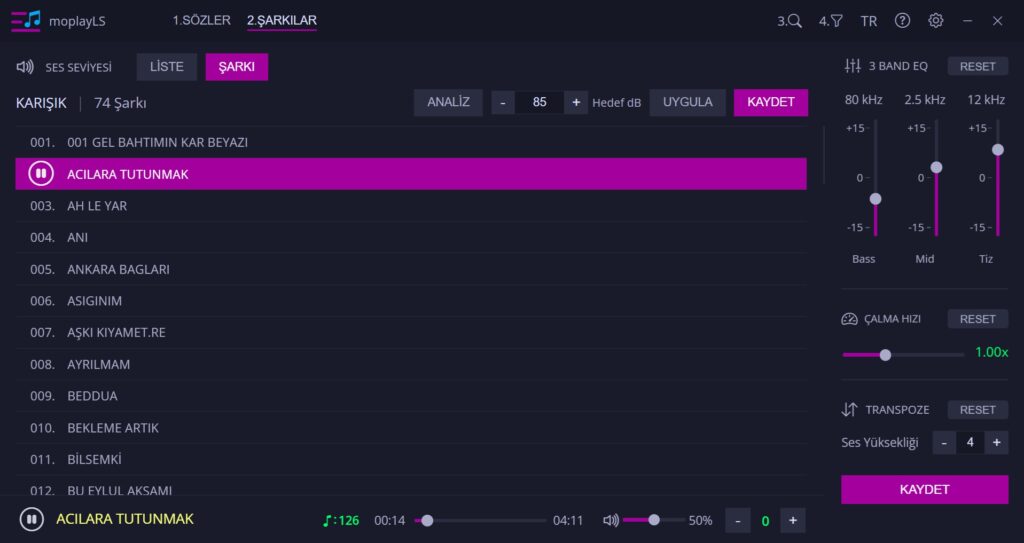
Task: Click the Mid 2.5 kHz slider handle
Action: click(x=936, y=167)
